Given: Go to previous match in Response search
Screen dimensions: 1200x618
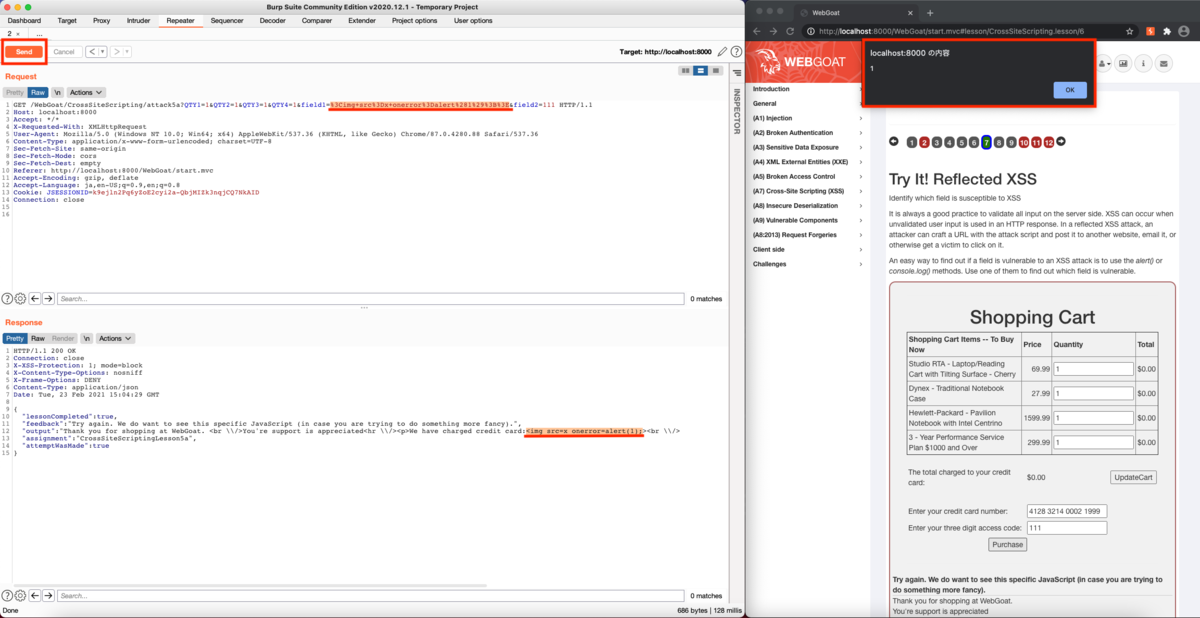Looking at the screenshot, I should point(34,596).
